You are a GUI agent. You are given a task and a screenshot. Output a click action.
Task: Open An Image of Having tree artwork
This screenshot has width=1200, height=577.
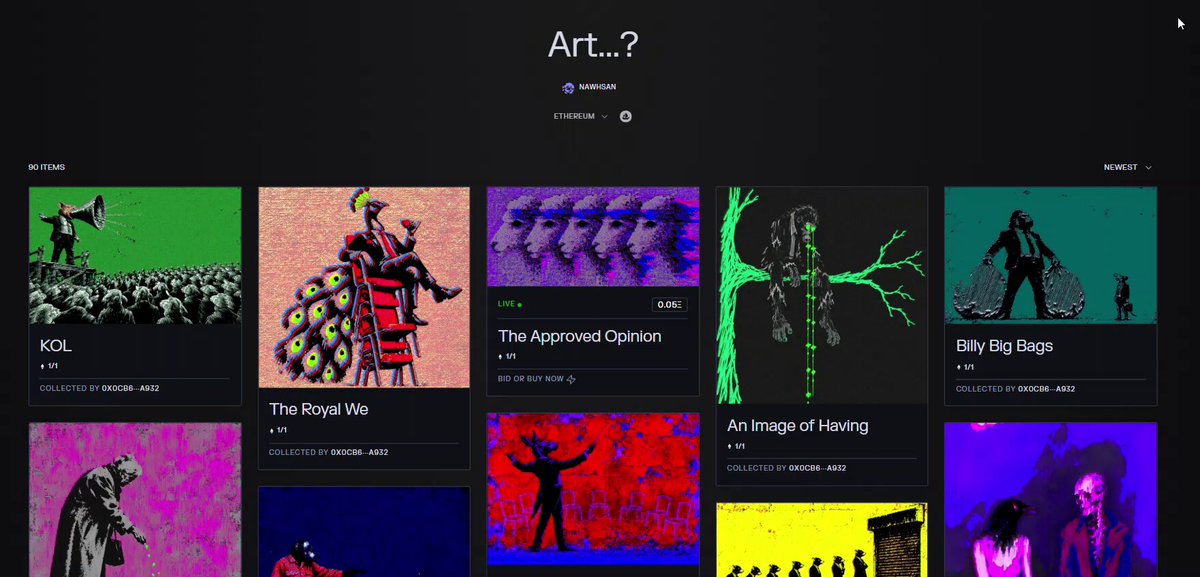[822, 295]
